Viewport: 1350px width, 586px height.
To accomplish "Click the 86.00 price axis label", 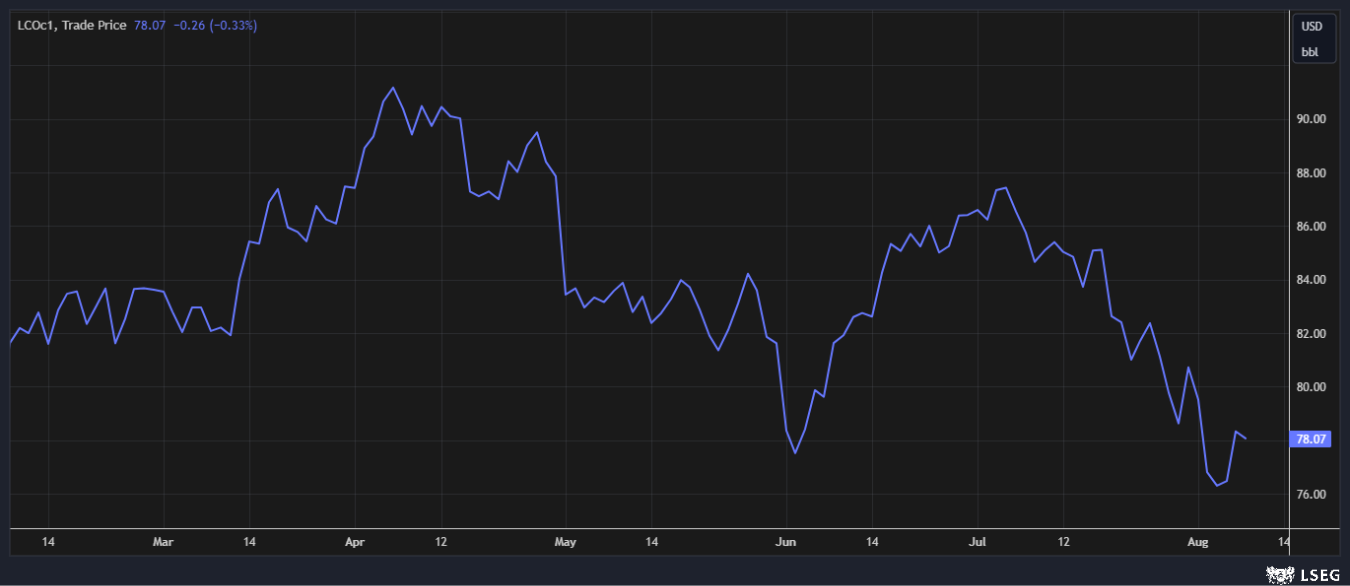I will point(1311,227).
